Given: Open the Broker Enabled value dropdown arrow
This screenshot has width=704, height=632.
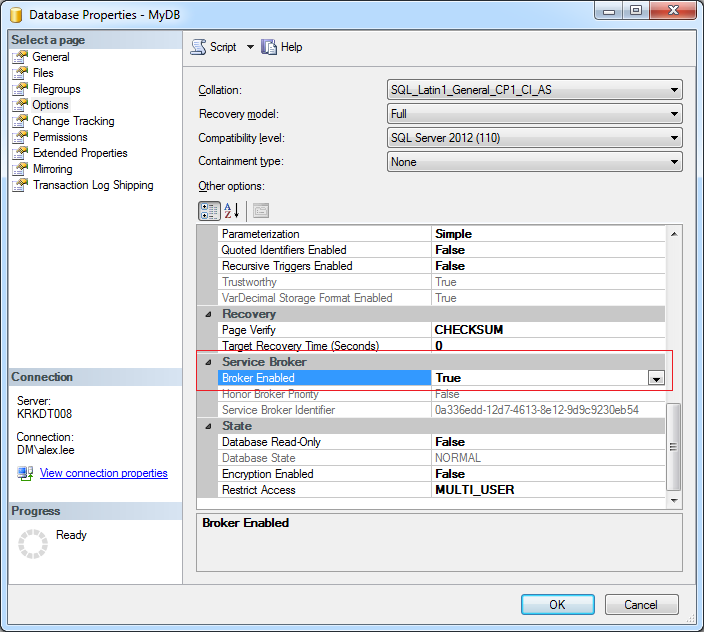Looking at the screenshot, I should pyautogui.click(x=656, y=378).
